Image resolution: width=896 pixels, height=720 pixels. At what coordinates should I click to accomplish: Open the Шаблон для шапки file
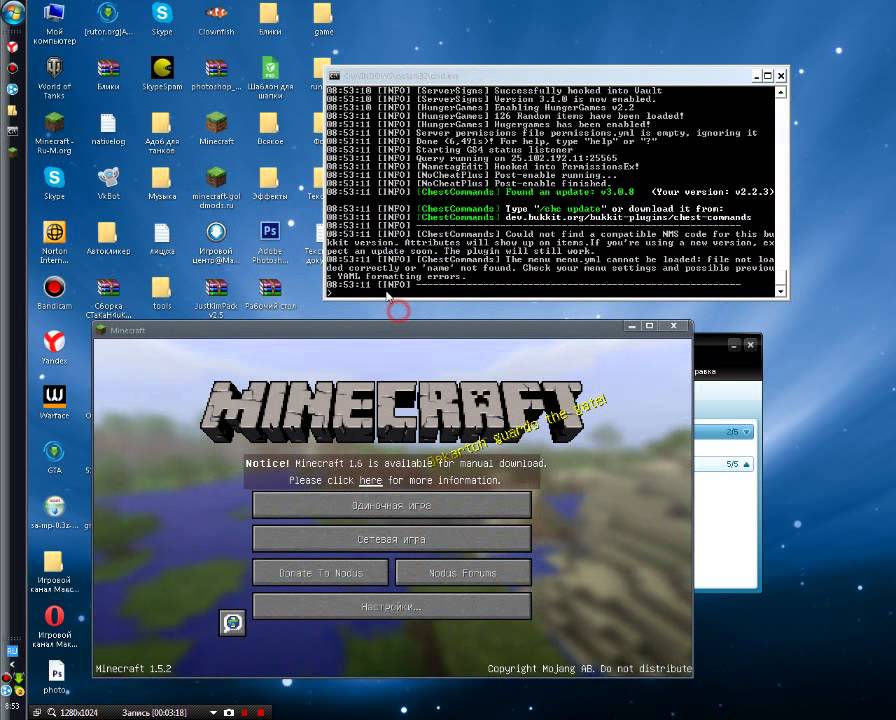coord(270,78)
